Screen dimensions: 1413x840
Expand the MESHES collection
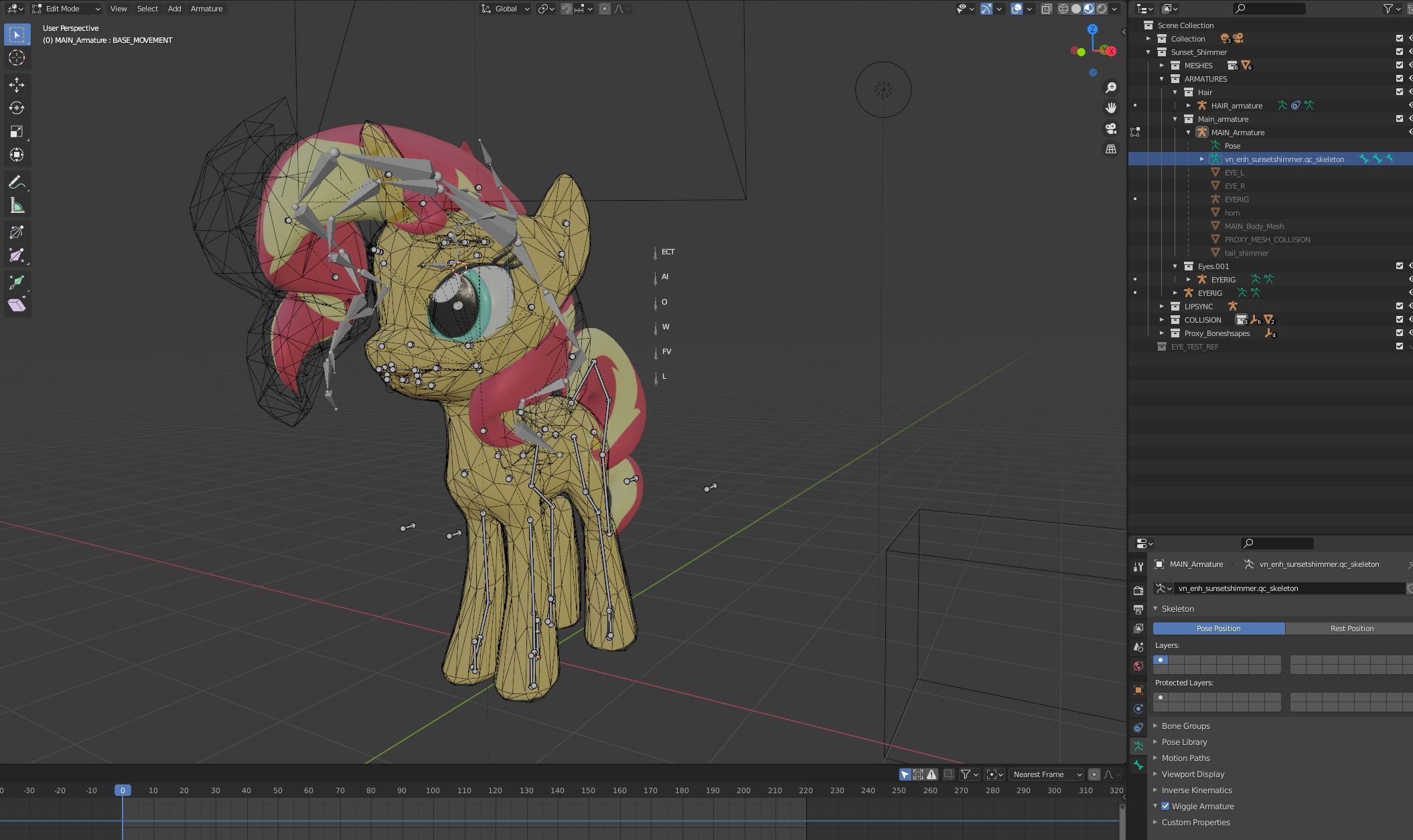pyautogui.click(x=1162, y=65)
